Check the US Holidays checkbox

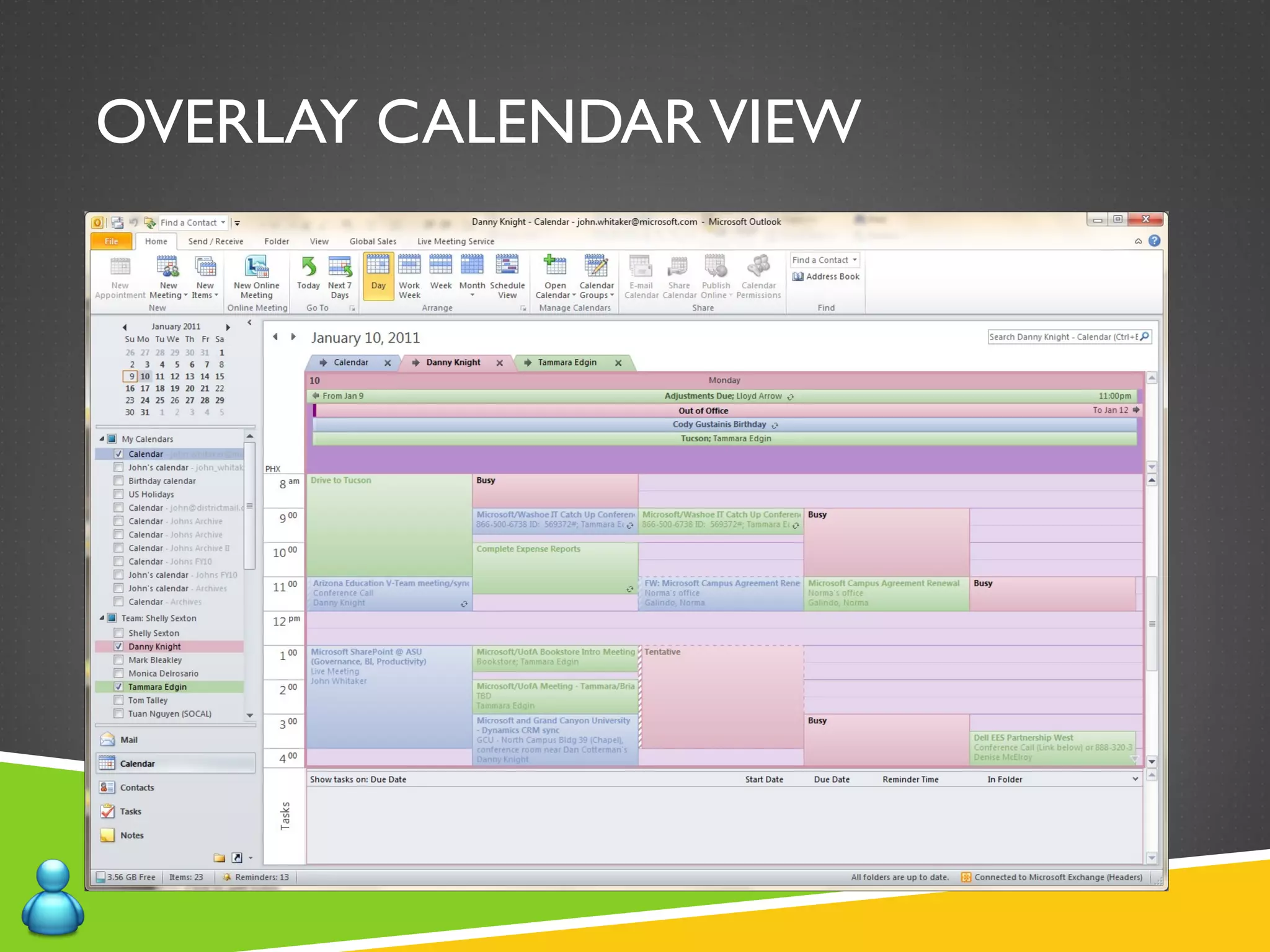[118, 494]
